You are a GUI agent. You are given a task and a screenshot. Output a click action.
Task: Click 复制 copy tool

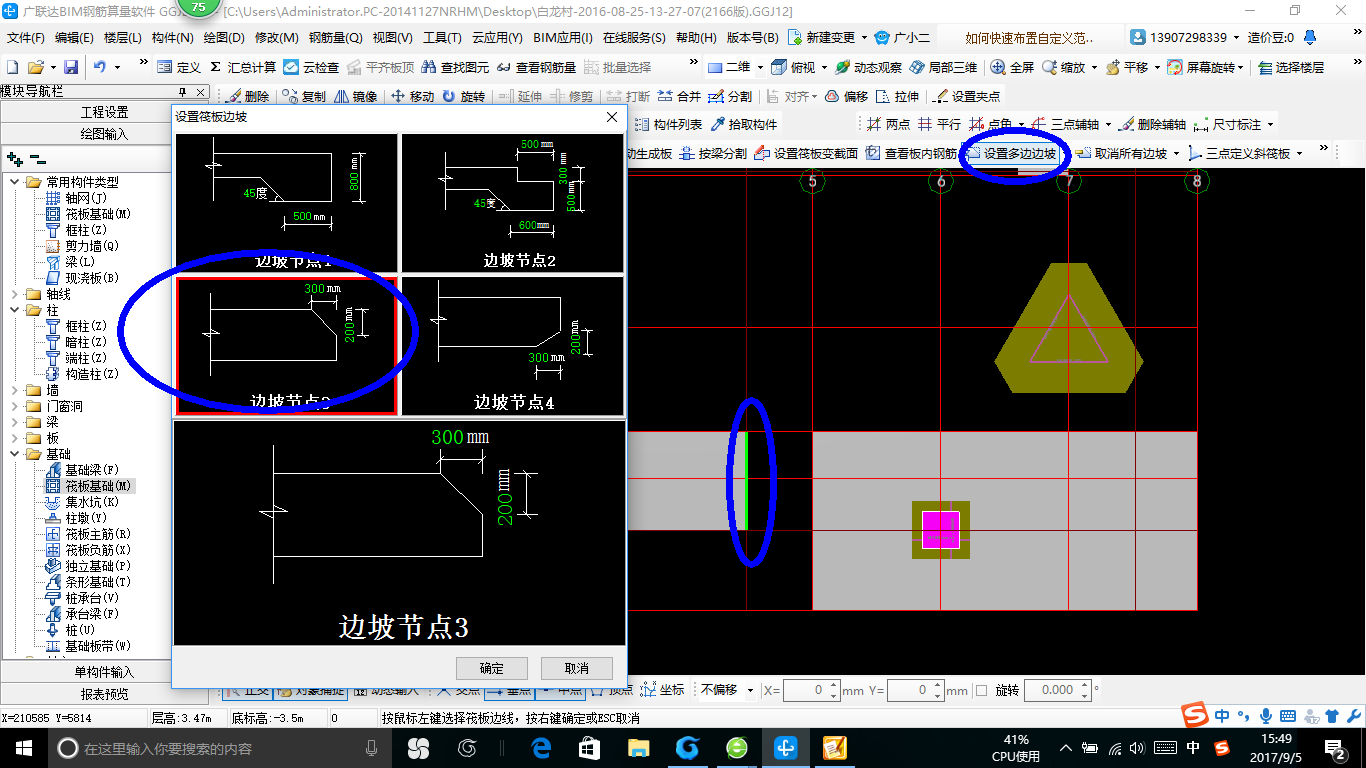(304, 96)
